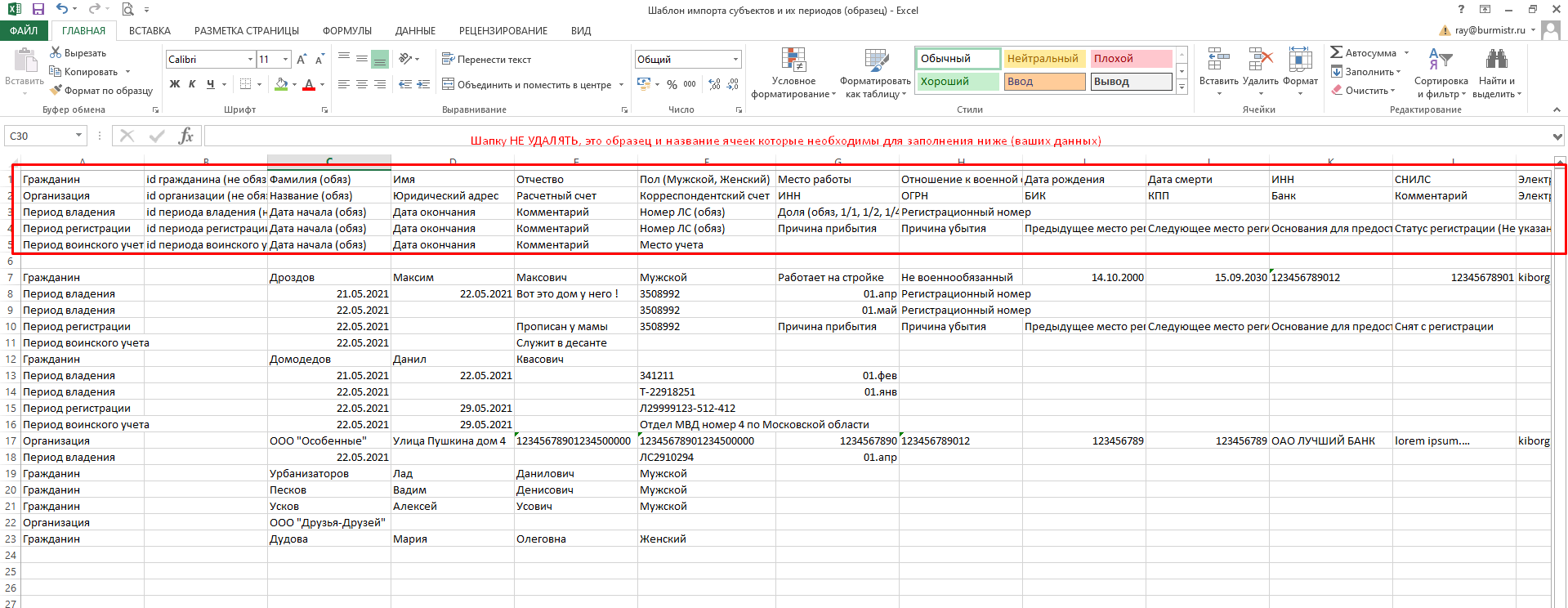Viewport: 1568px width, 608px height.
Task: Save the workbook with the floppy icon
Action: (38, 10)
